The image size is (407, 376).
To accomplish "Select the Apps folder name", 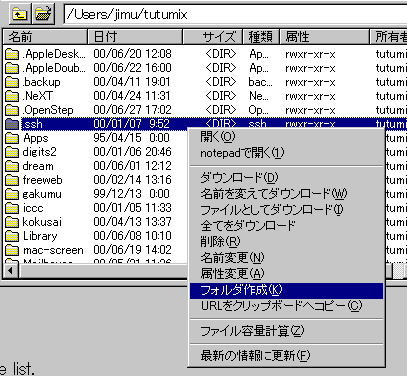I will [x=35, y=138].
